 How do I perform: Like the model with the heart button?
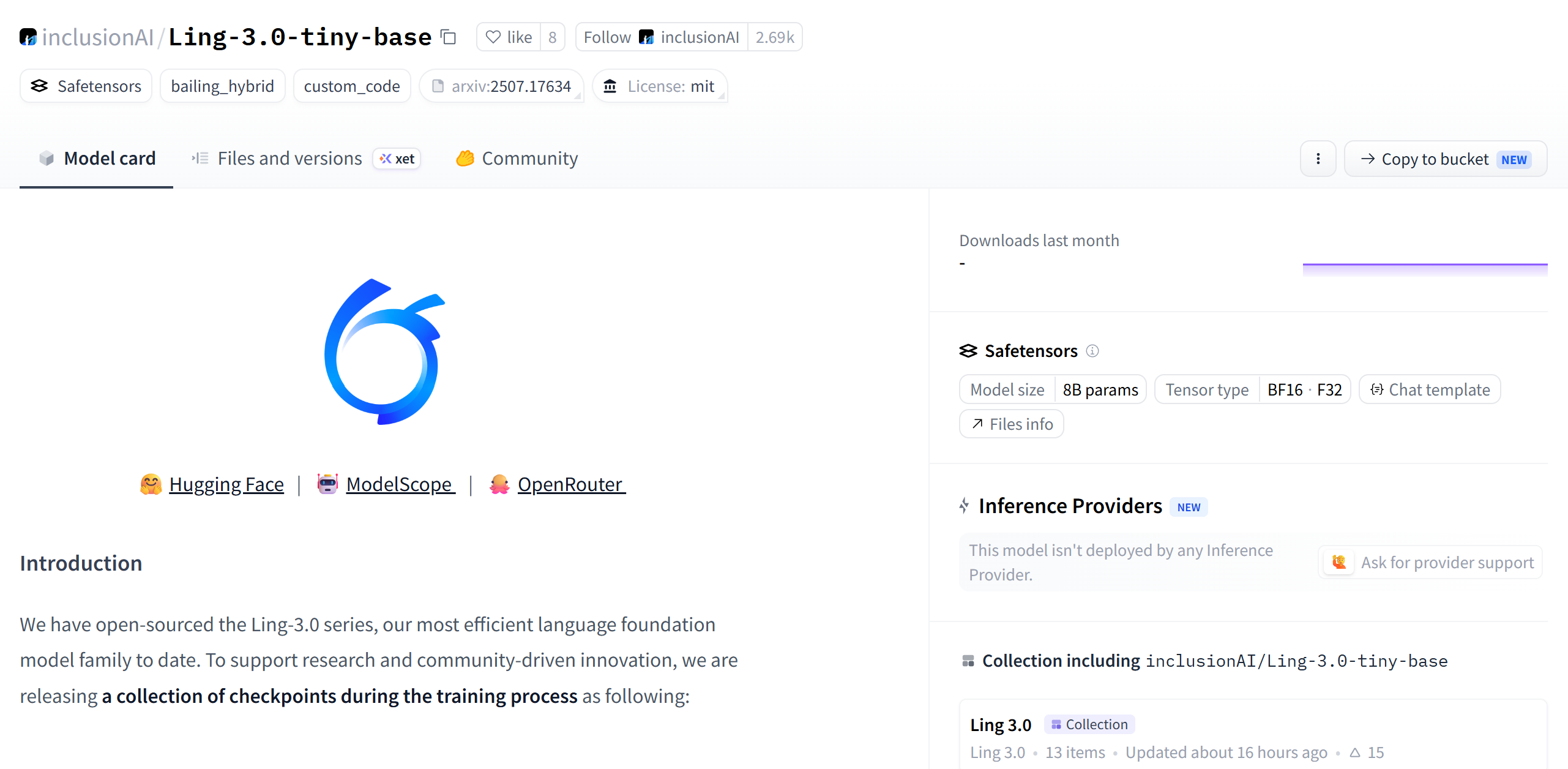click(x=509, y=37)
